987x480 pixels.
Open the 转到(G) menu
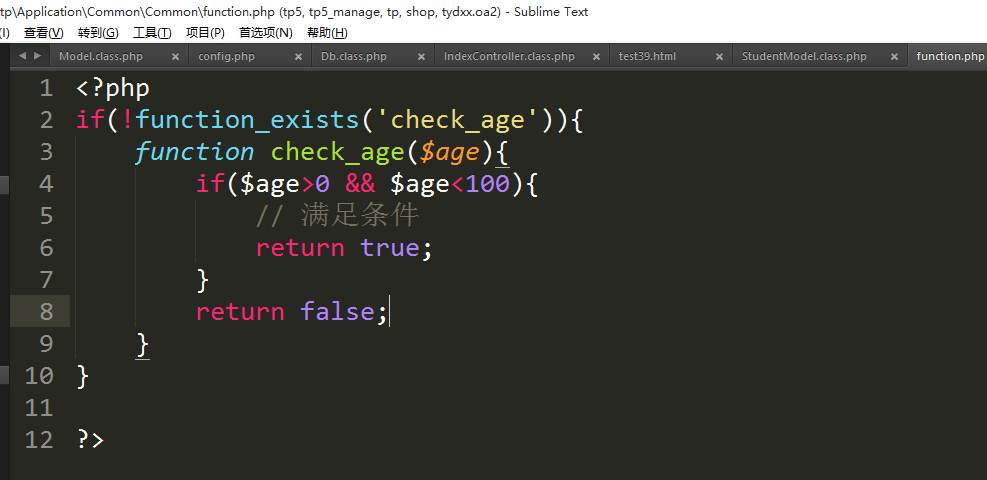[98, 33]
